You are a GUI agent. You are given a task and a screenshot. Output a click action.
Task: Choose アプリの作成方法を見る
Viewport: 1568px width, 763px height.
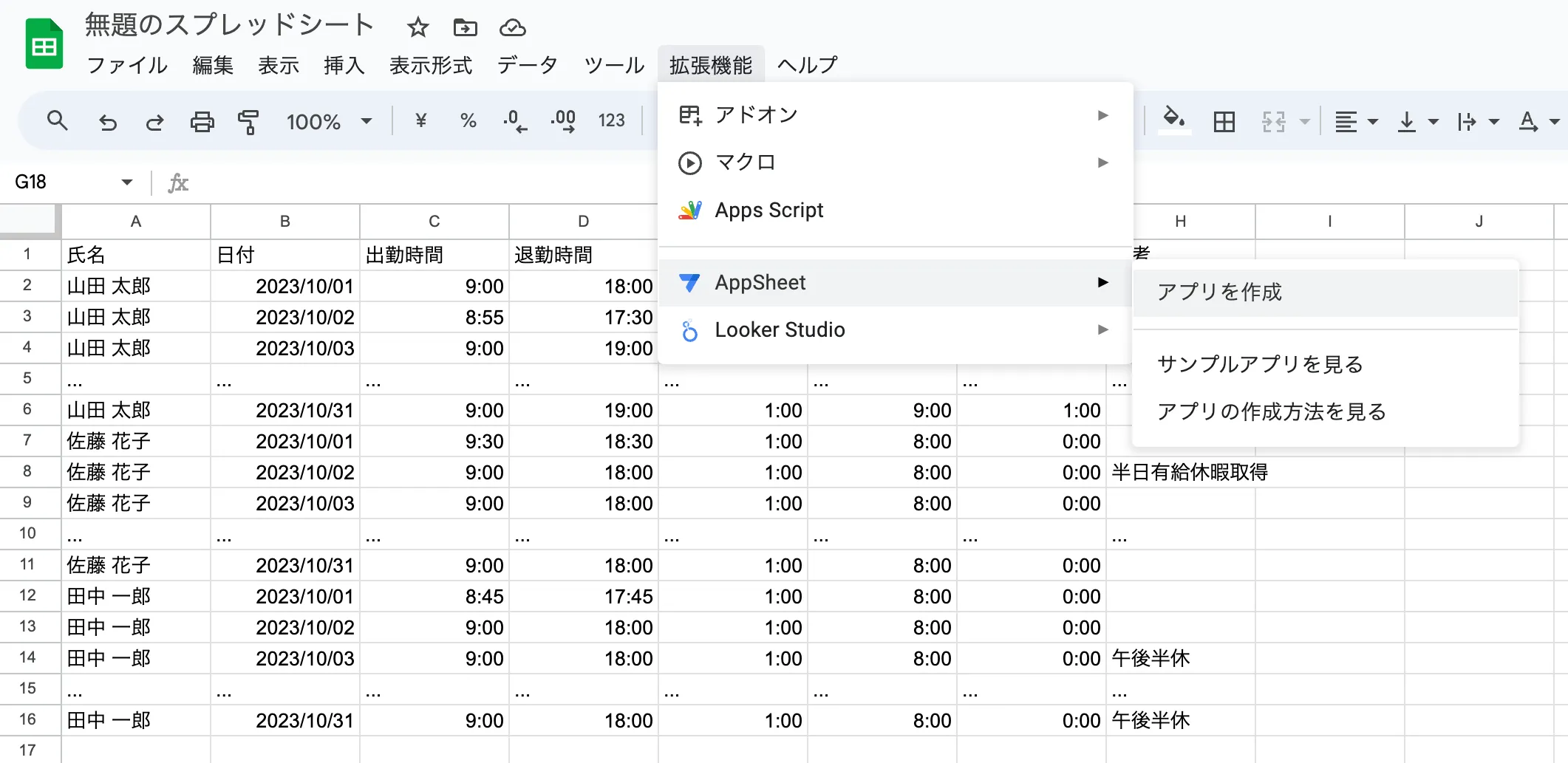click(1325, 412)
